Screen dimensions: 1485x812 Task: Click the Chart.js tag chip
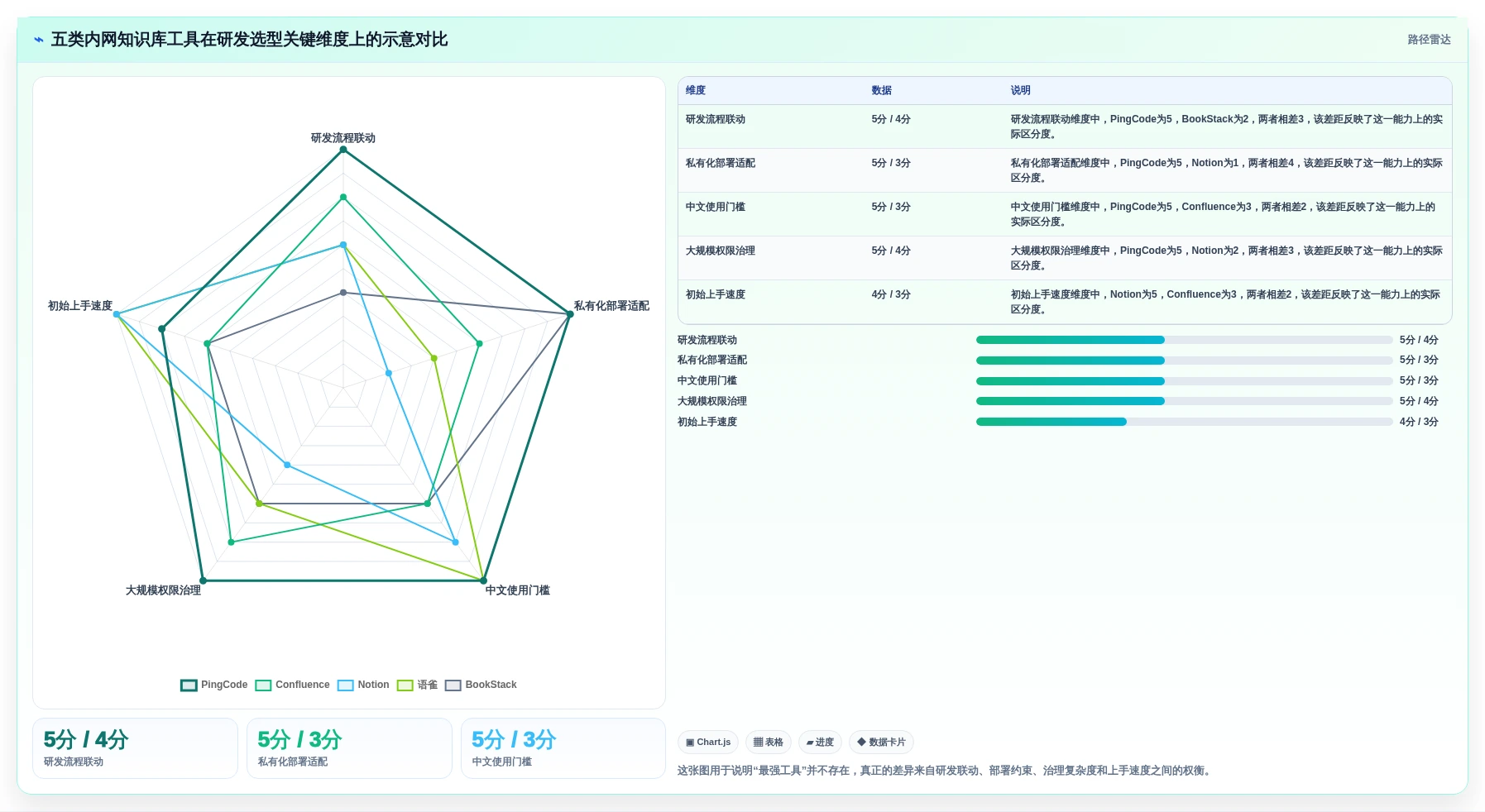pyautogui.click(x=708, y=743)
